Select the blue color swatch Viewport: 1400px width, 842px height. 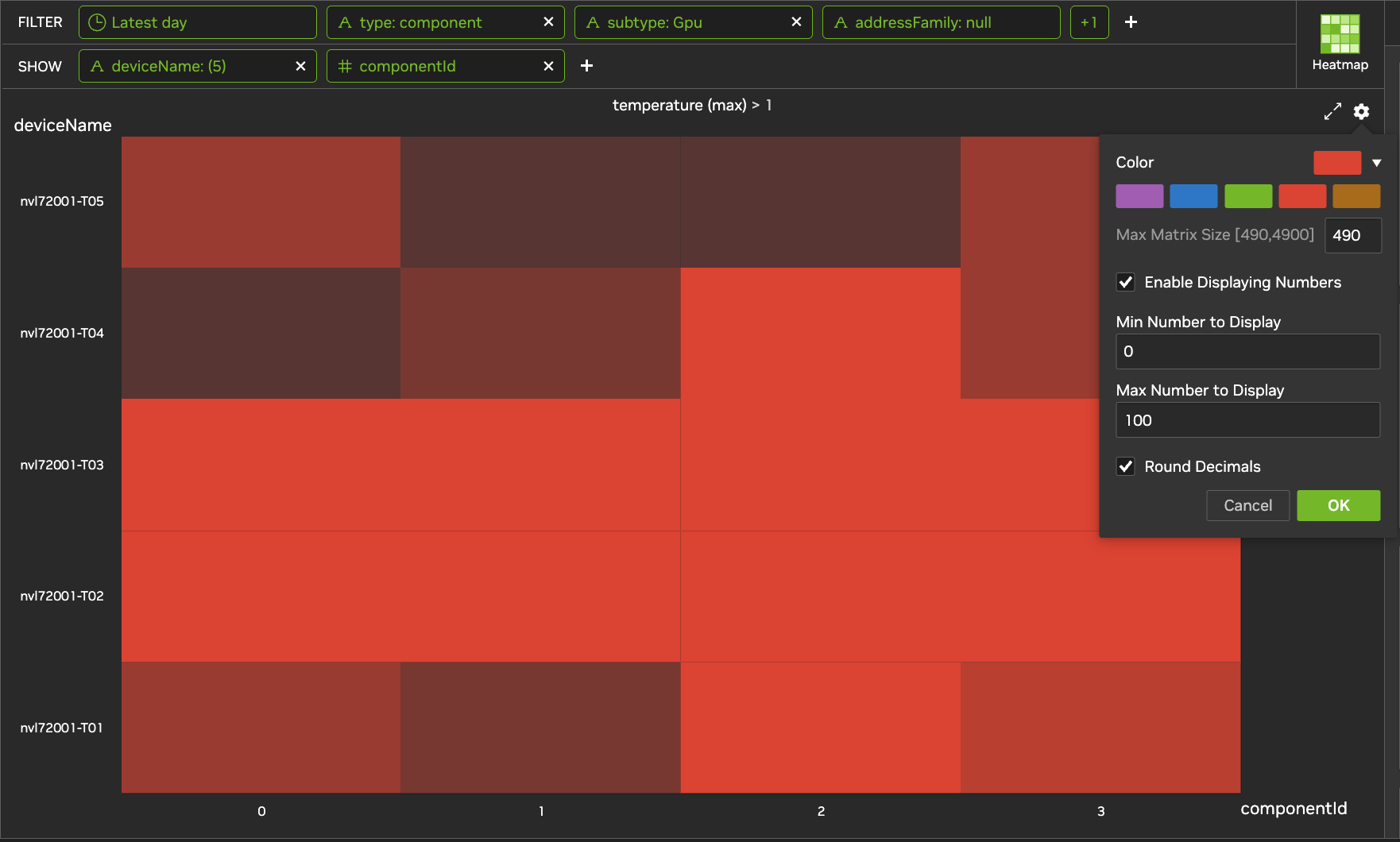(x=1193, y=196)
